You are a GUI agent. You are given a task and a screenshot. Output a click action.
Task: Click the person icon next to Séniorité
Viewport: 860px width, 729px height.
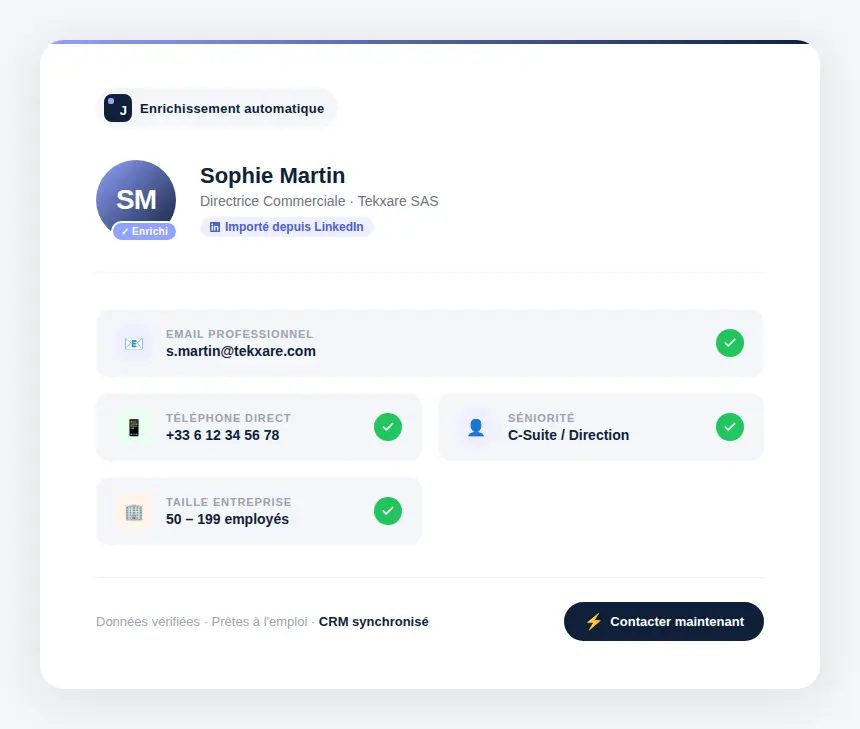(x=476, y=427)
